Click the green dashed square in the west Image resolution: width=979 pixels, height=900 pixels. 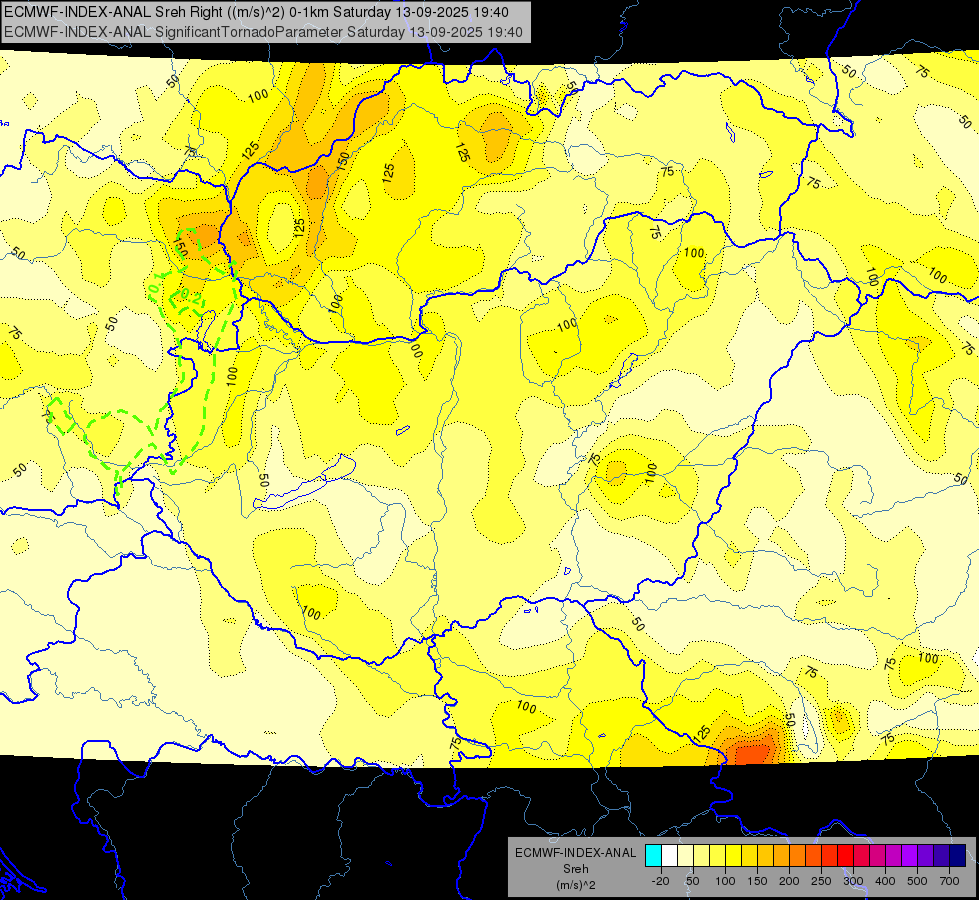pyautogui.click(x=61, y=416)
